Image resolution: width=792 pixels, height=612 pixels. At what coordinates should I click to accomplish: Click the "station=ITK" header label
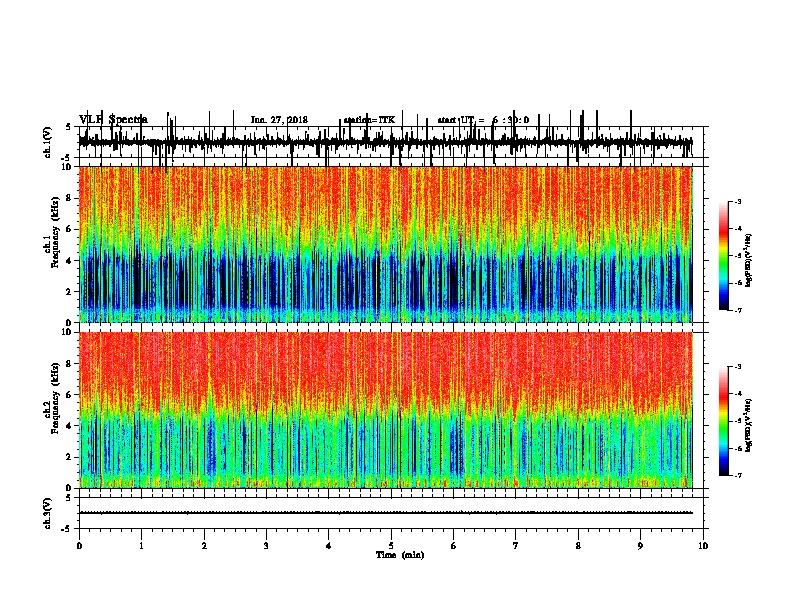[369, 120]
